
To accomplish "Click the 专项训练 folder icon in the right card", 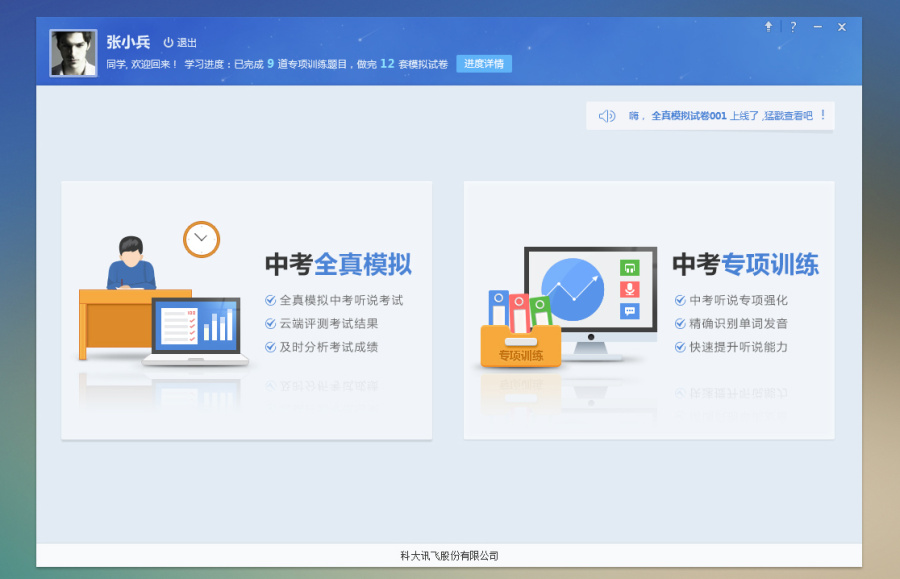I will pos(521,349).
